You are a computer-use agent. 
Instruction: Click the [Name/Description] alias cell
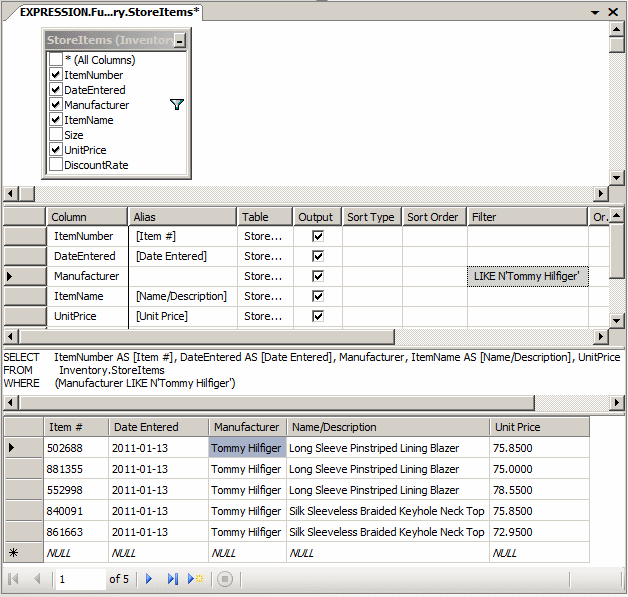click(183, 296)
